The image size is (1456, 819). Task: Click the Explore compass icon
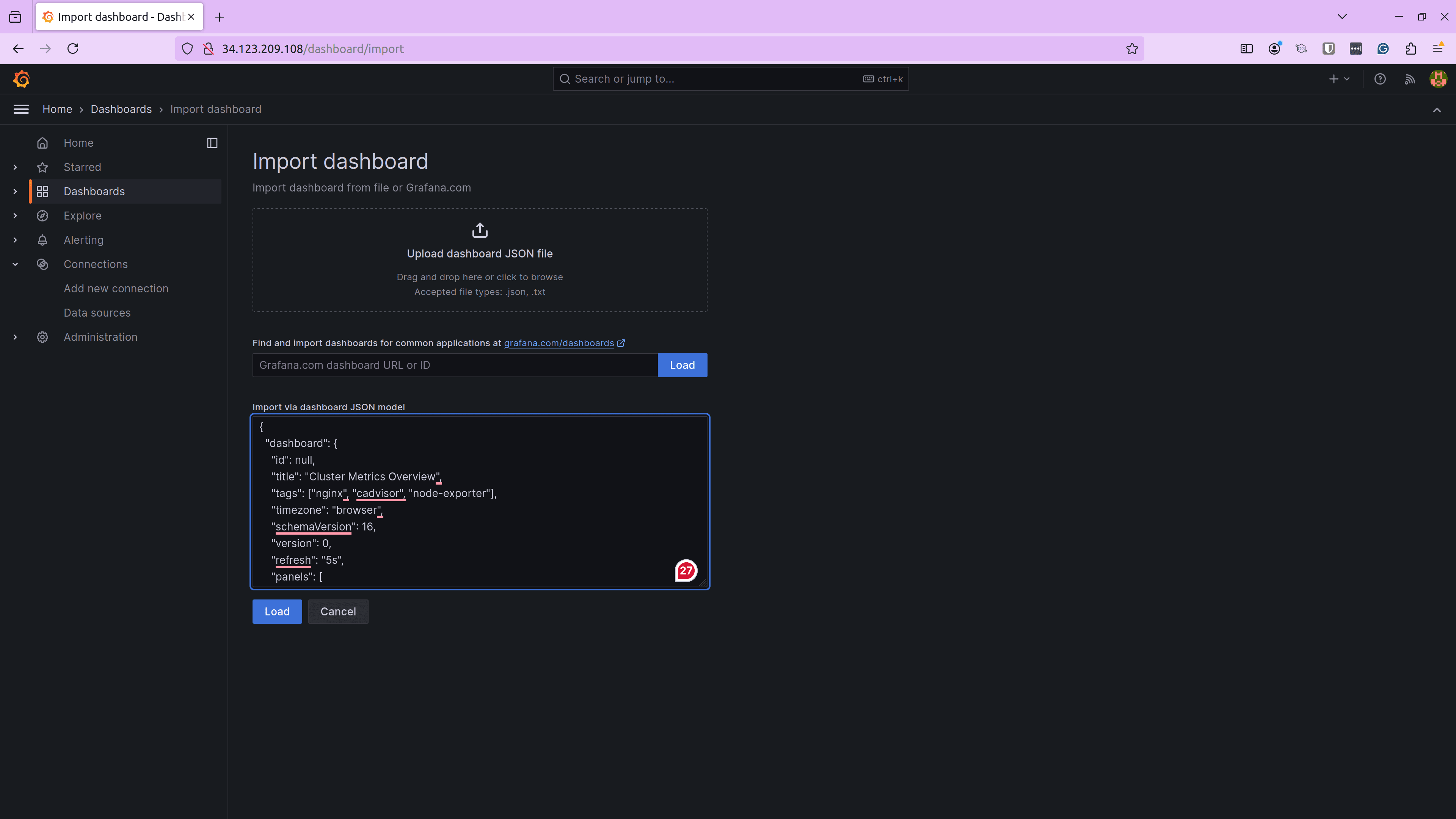click(x=42, y=216)
